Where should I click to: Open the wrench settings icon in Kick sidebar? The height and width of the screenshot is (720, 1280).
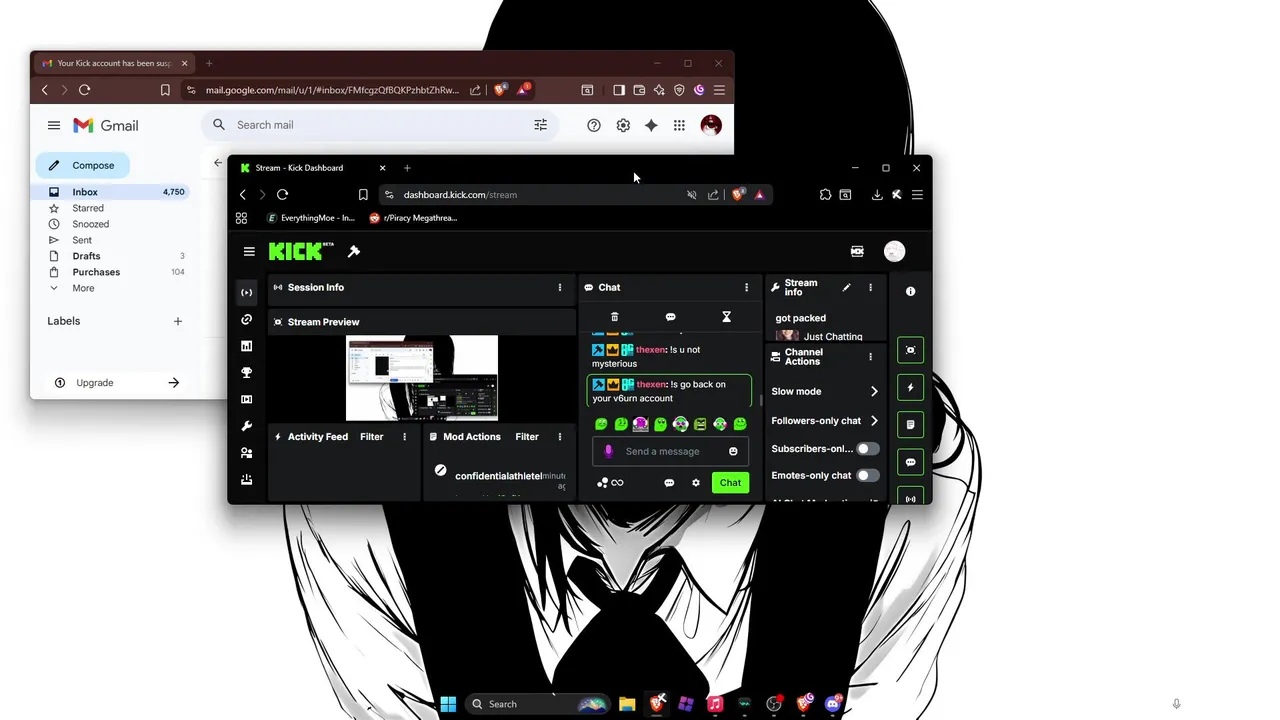[247, 426]
